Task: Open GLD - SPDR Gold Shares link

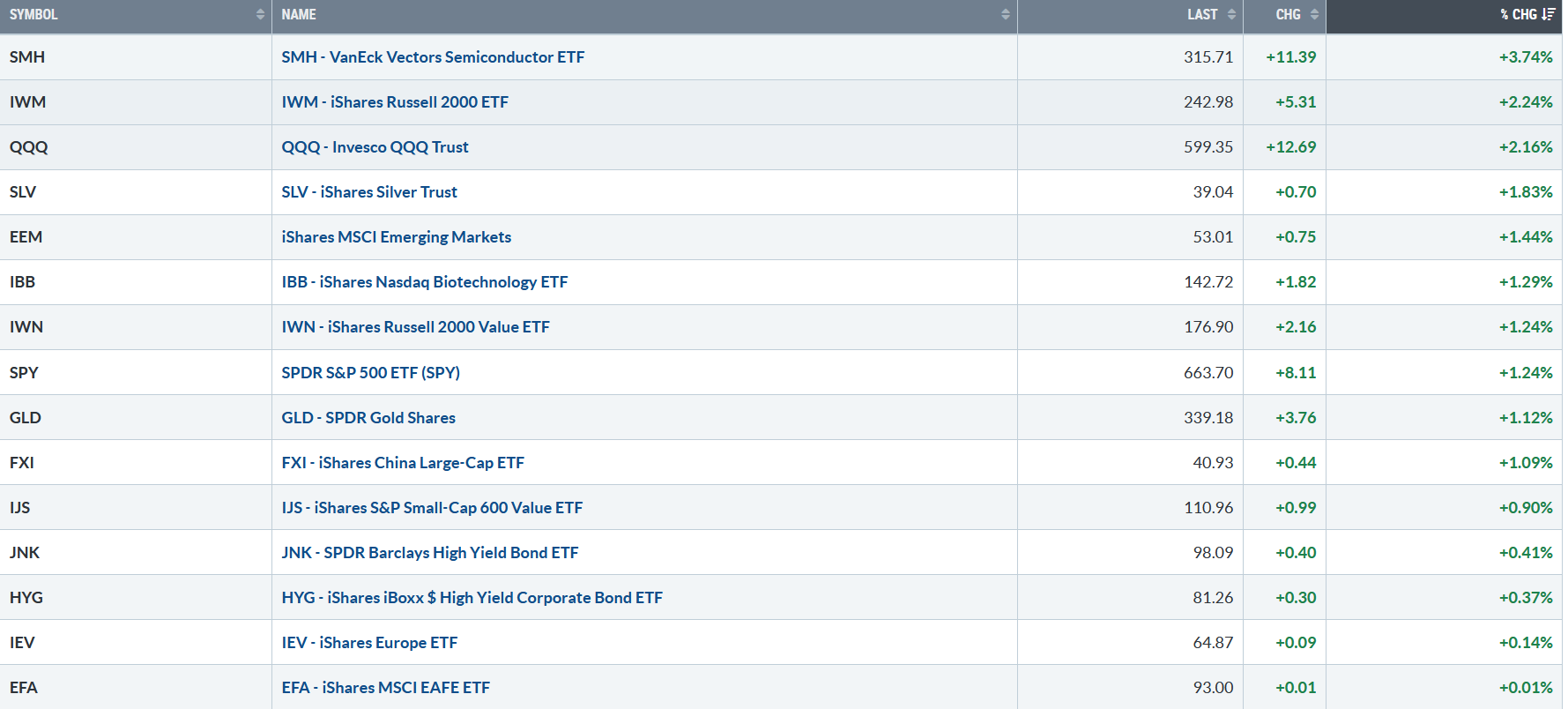Action: (368, 418)
